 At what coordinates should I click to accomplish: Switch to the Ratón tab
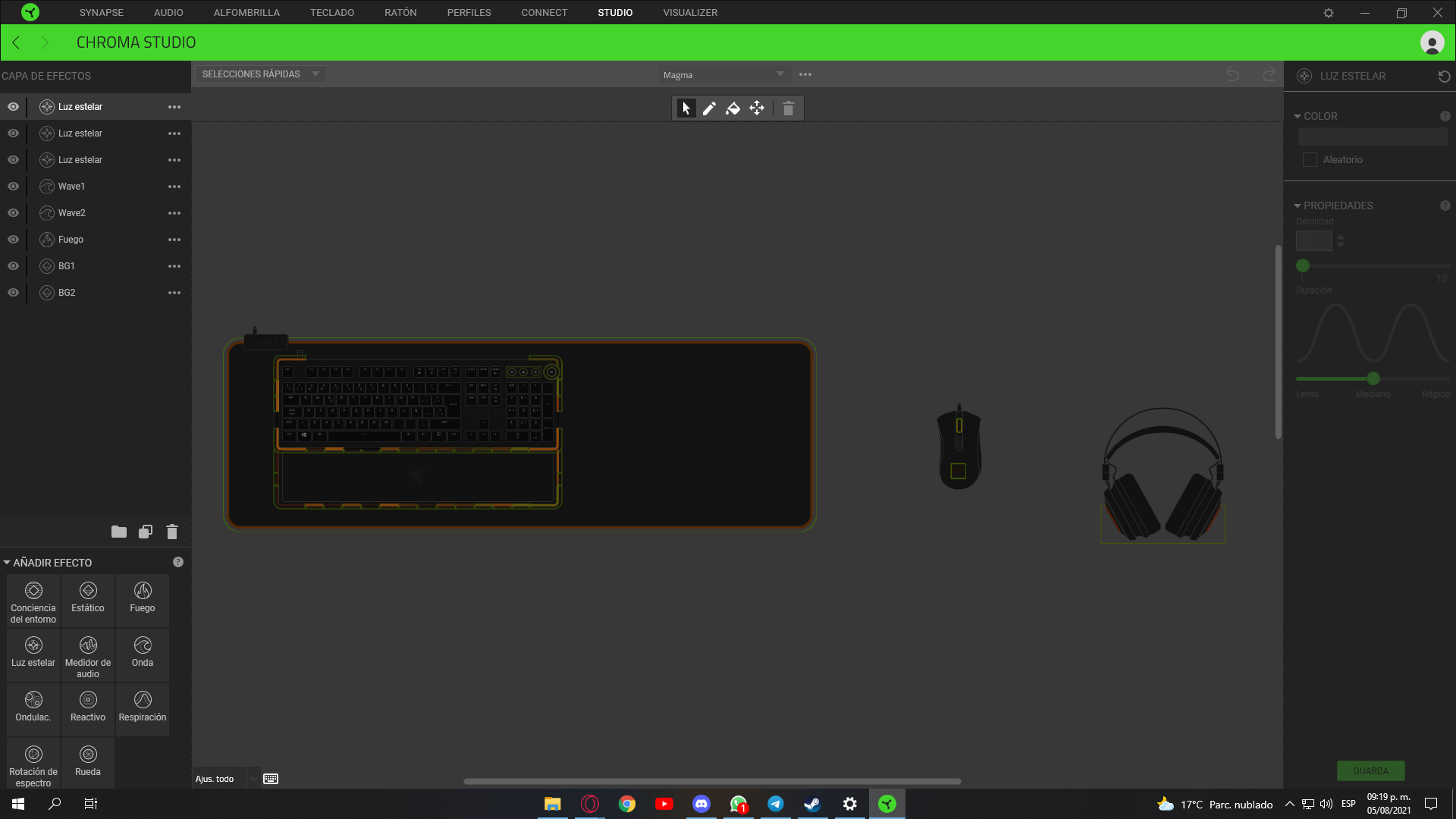click(400, 13)
